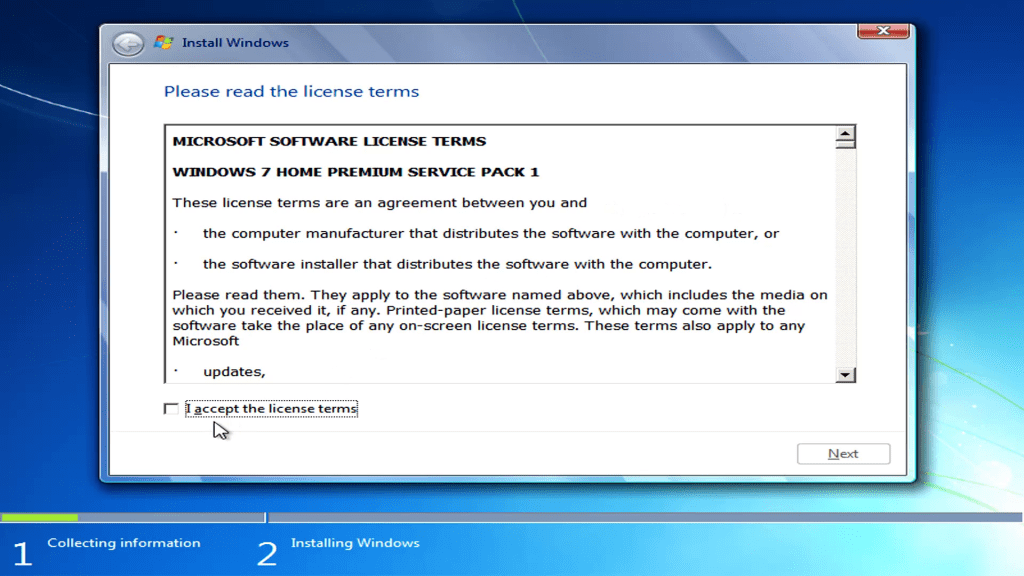Click the back arrow in Install Windows
The height and width of the screenshot is (576, 1024).
pos(128,44)
